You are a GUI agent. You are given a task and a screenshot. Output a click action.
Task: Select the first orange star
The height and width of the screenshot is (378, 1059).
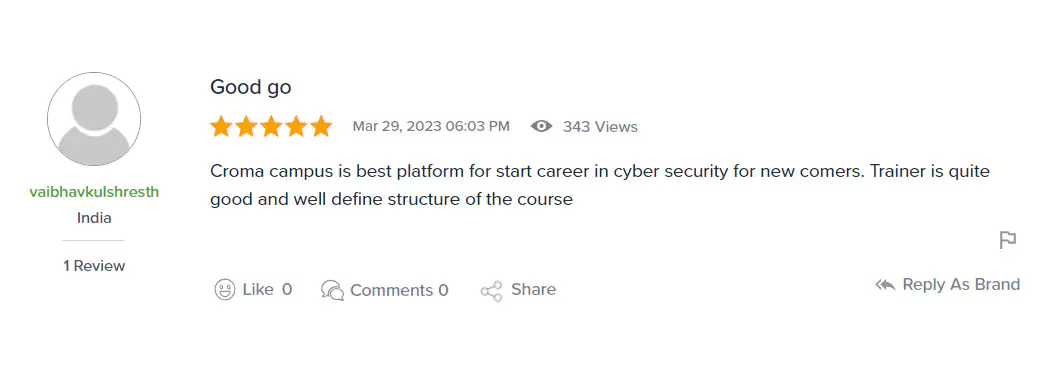221,126
